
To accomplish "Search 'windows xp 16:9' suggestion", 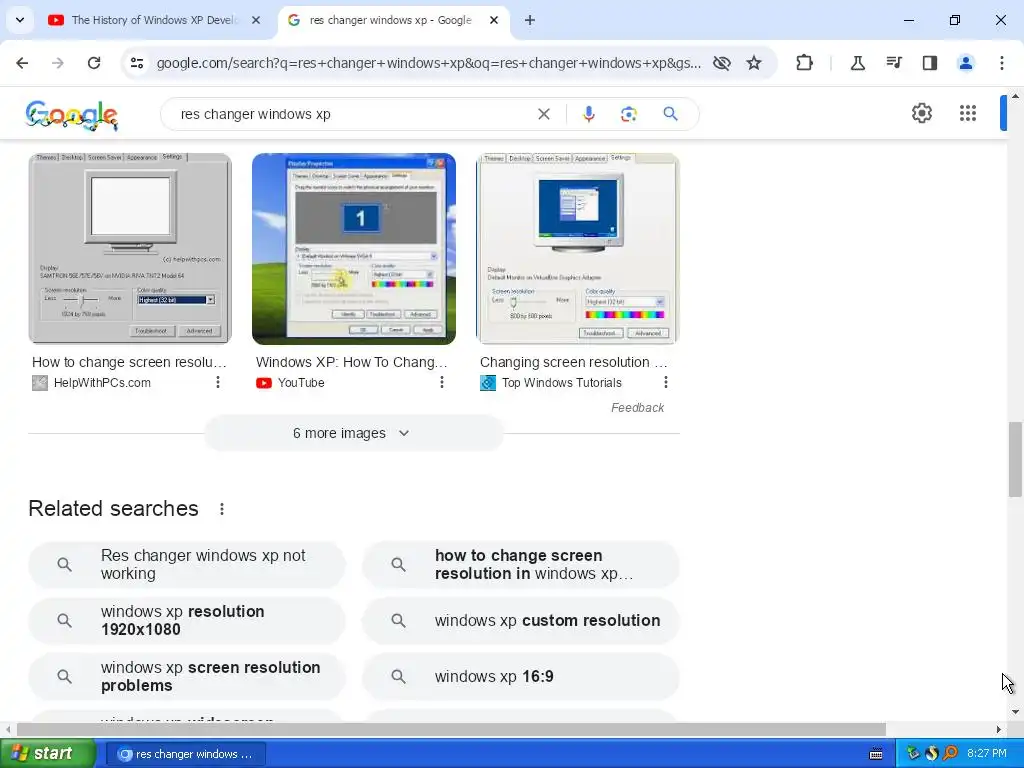I will pyautogui.click(x=520, y=677).
